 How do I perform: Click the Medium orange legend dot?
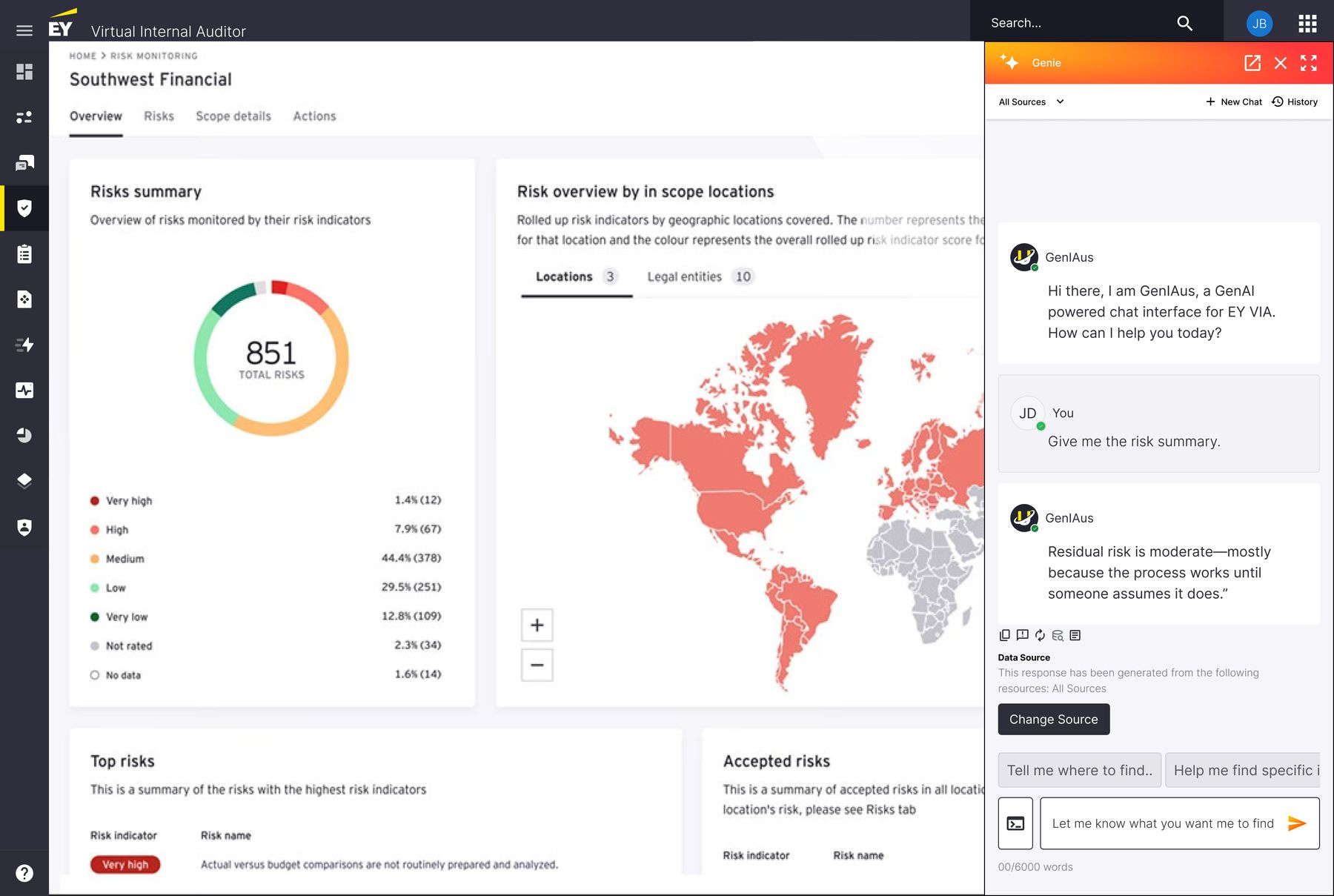[95, 559]
